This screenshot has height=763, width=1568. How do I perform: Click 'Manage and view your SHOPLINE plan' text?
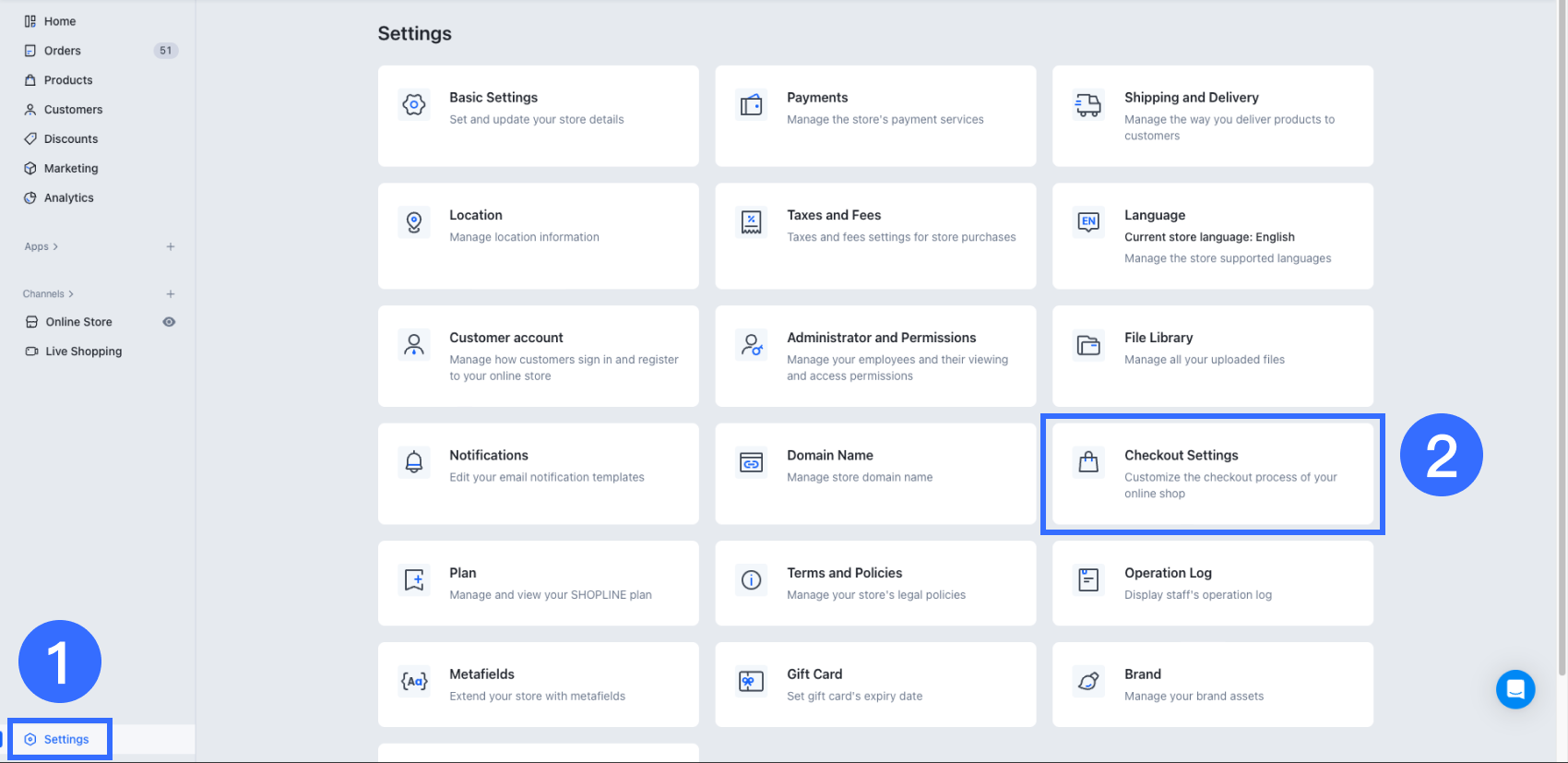(551, 595)
